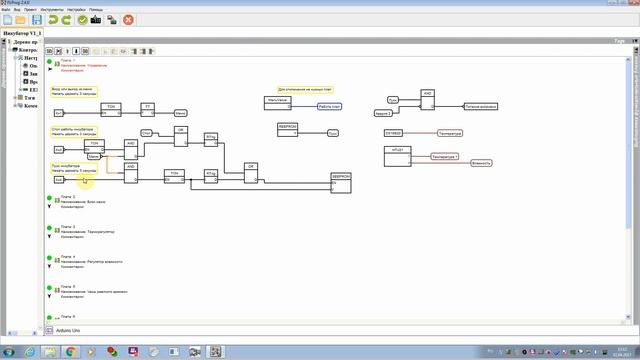Image resolution: width=640 pixels, height=360 pixels.
Task: Click the red-marked delete board icon
Action: point(58,51)
